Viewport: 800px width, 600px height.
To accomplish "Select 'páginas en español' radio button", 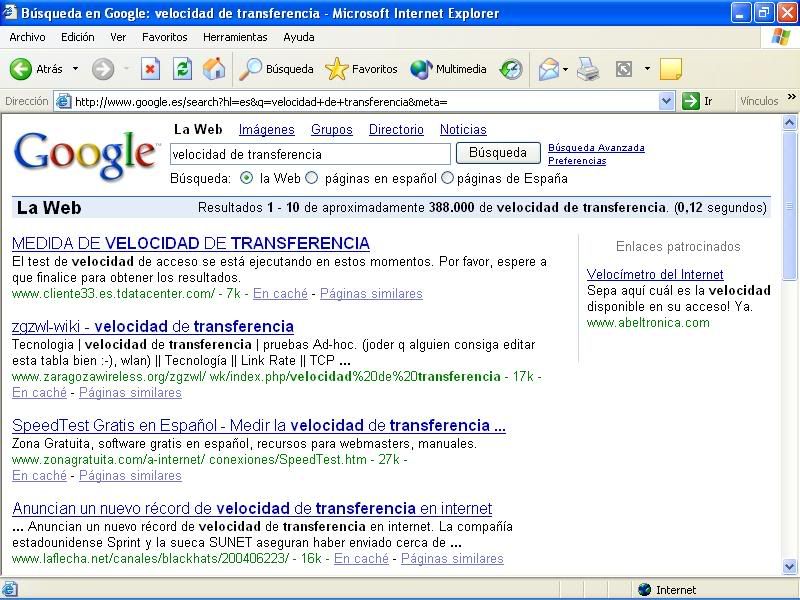I will [311, 178].
